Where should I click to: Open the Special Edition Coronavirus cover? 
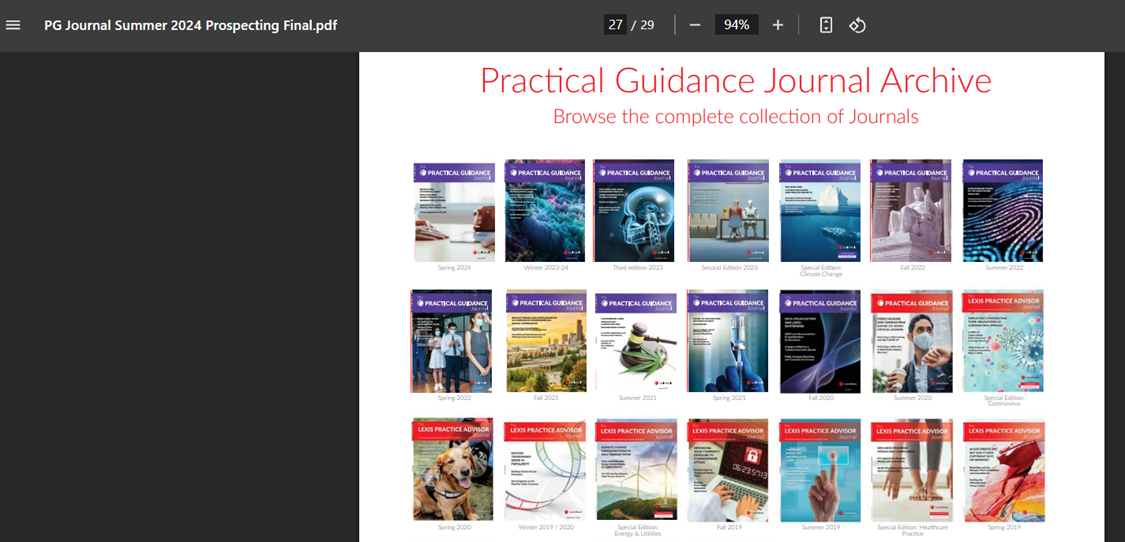(1003, 341)
